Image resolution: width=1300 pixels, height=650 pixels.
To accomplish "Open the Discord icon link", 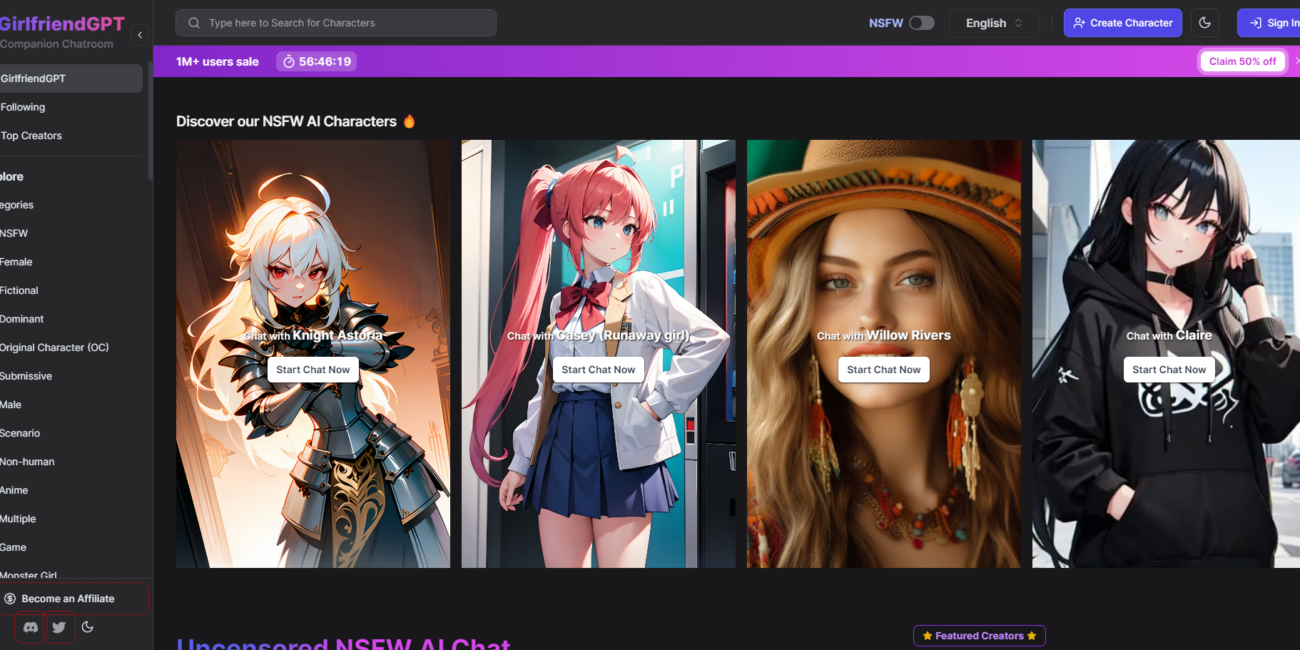I will 30,627.
